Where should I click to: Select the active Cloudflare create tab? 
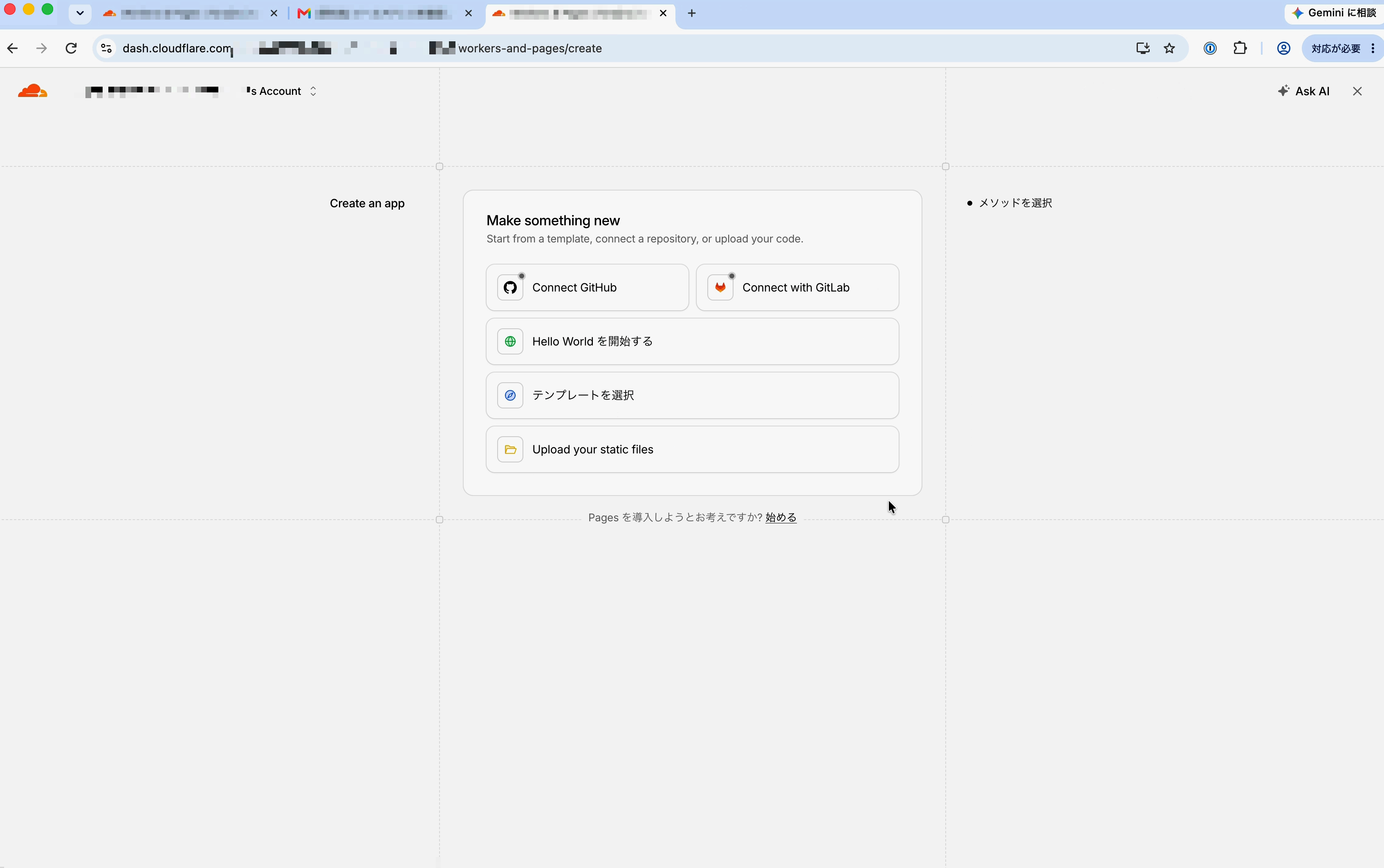[x=580, y=13]
